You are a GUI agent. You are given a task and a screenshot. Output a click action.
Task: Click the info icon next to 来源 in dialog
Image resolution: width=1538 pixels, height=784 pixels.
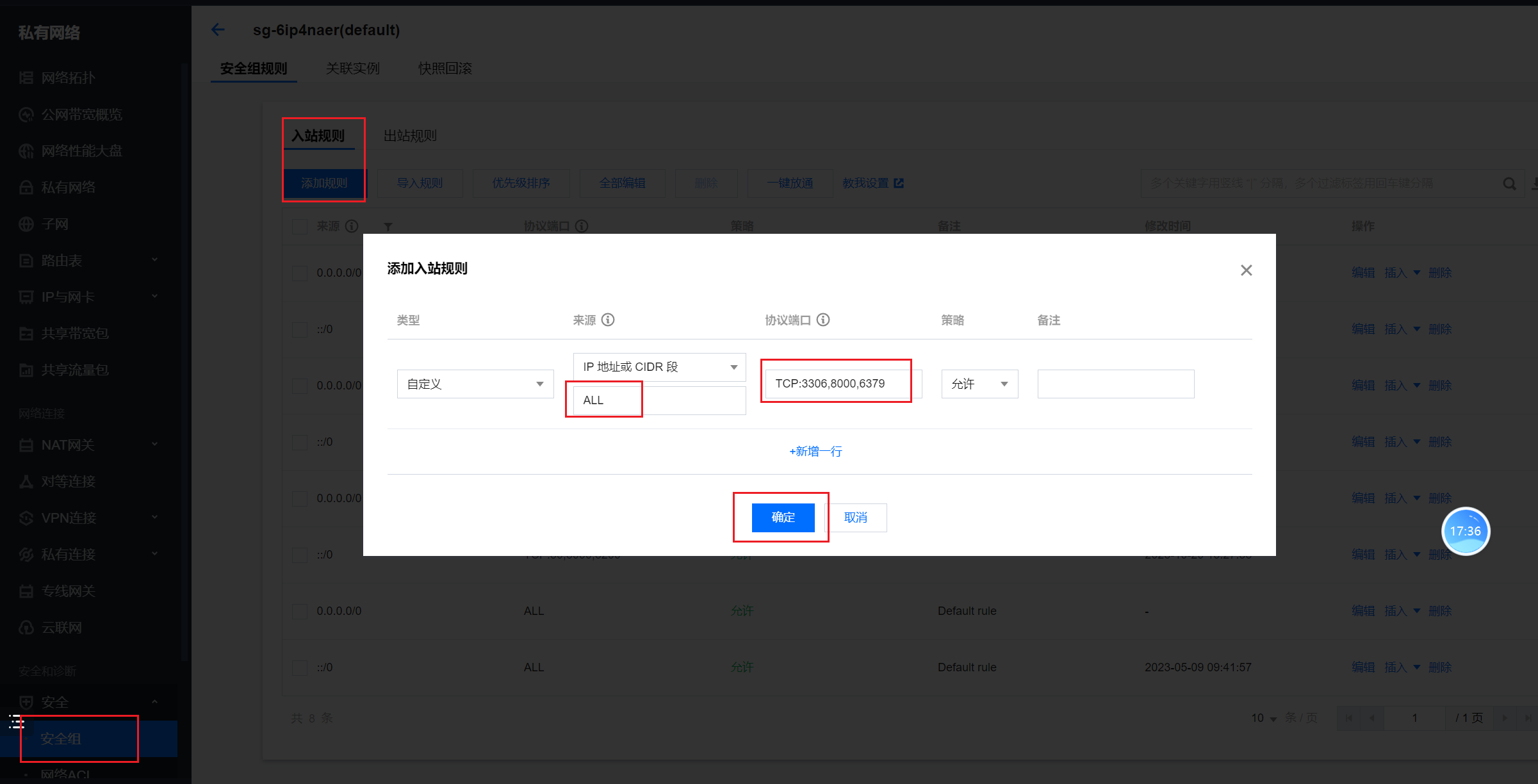coord(608,320)
